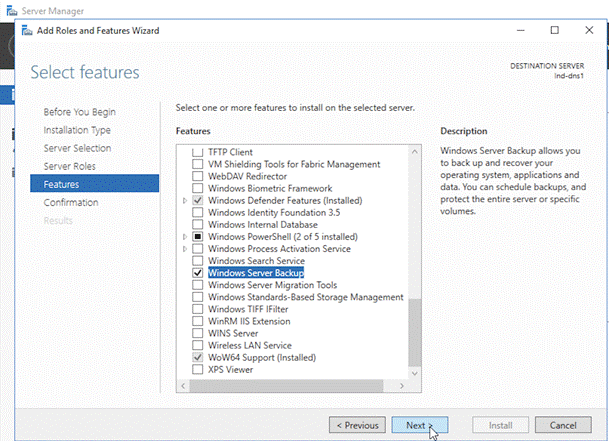Check Windows Server Migration Tools box
This screenshot has width=609, height=441.
click(197, 285)
